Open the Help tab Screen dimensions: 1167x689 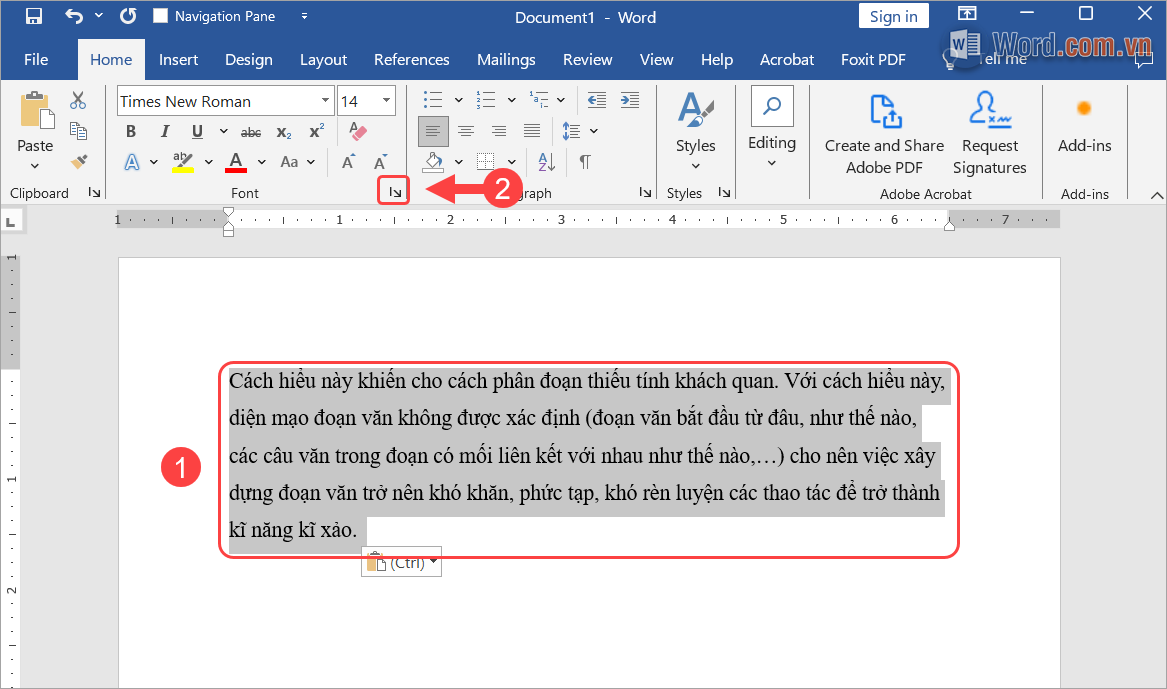[x=717, y=60]
